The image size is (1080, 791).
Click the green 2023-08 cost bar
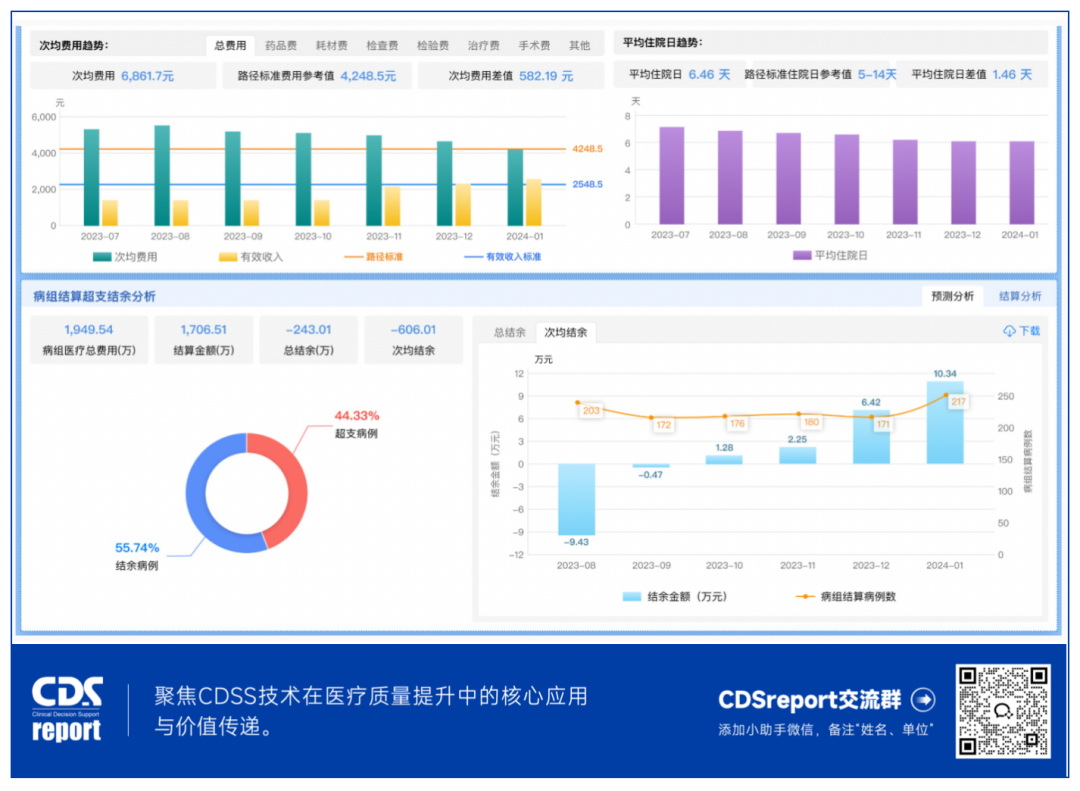pyautogui.click(x=162, y=176)
